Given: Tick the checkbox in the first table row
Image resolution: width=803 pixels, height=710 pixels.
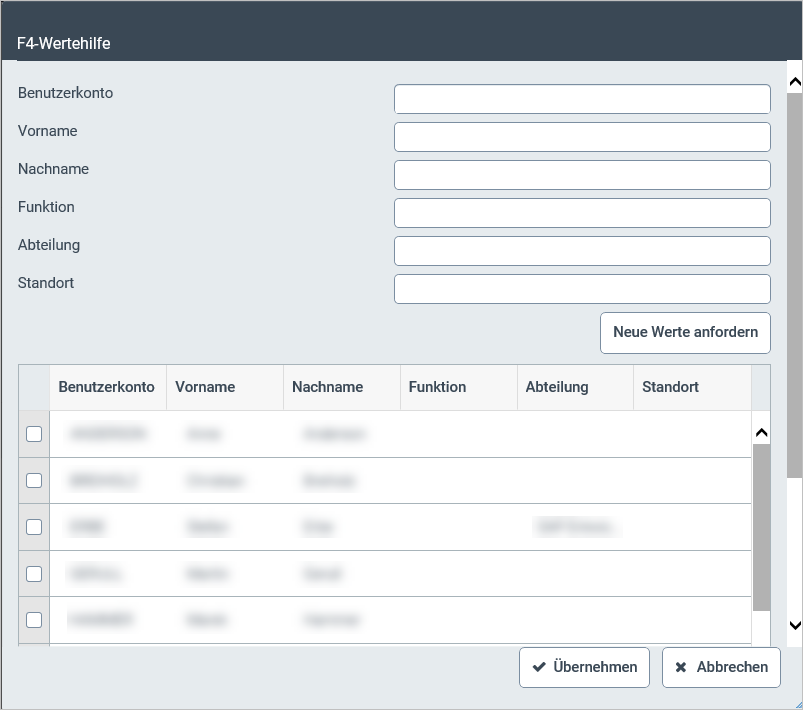Looking at the screenshot, I should (34, 434).
